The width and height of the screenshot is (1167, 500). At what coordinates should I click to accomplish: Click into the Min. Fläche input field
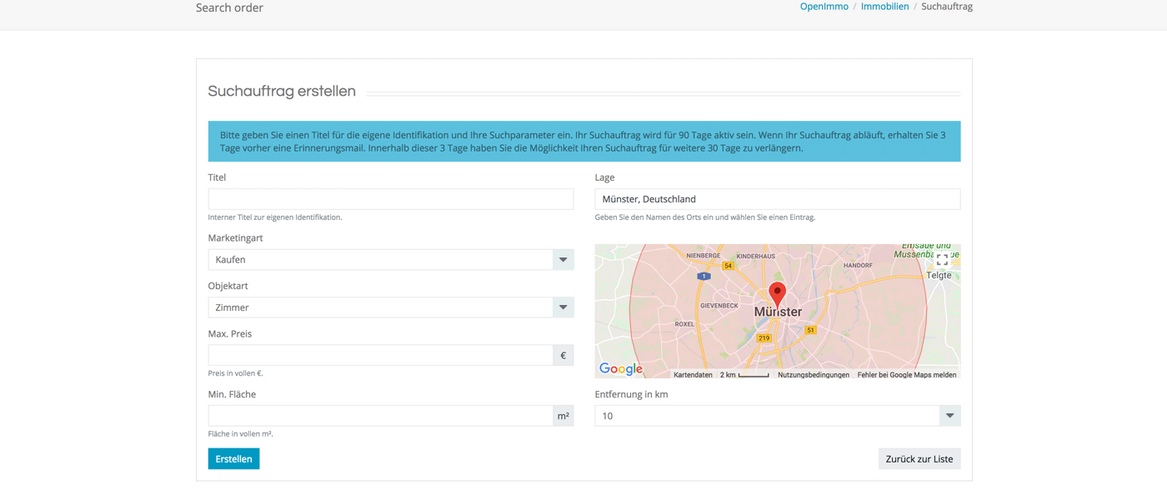(x=380, y=415)
